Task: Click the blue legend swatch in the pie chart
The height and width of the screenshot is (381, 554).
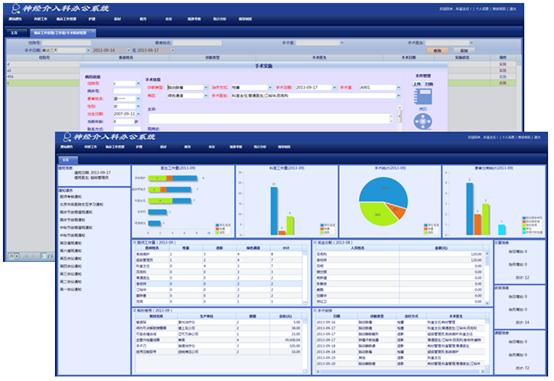Action: 426,225
